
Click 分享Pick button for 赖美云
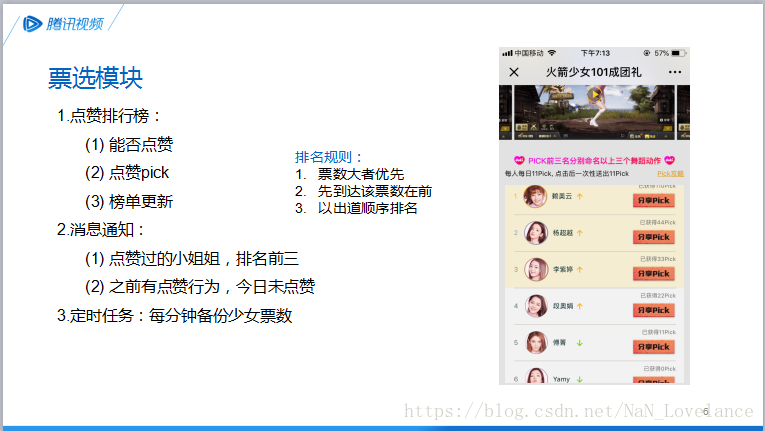654,200
